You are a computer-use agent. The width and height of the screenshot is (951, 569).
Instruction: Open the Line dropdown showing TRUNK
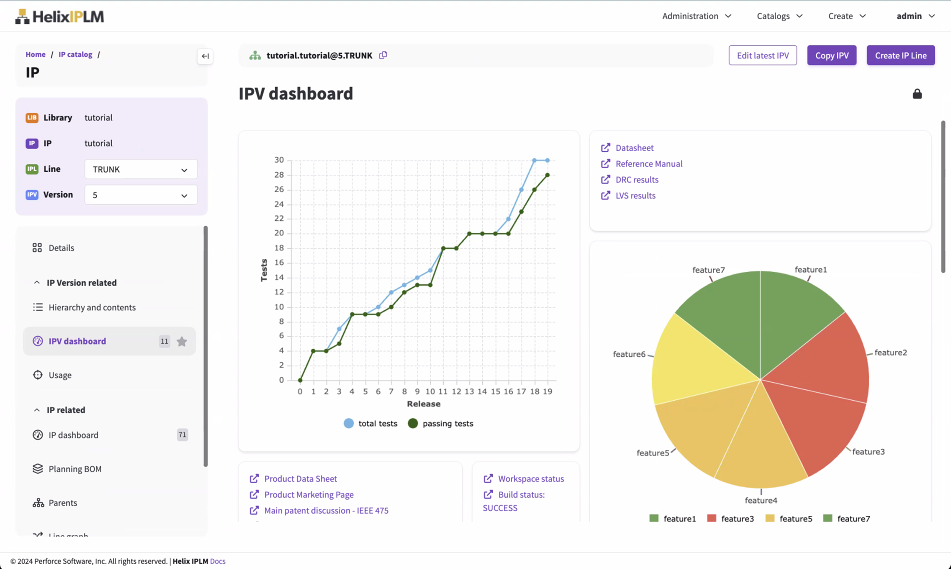[140, 170]
